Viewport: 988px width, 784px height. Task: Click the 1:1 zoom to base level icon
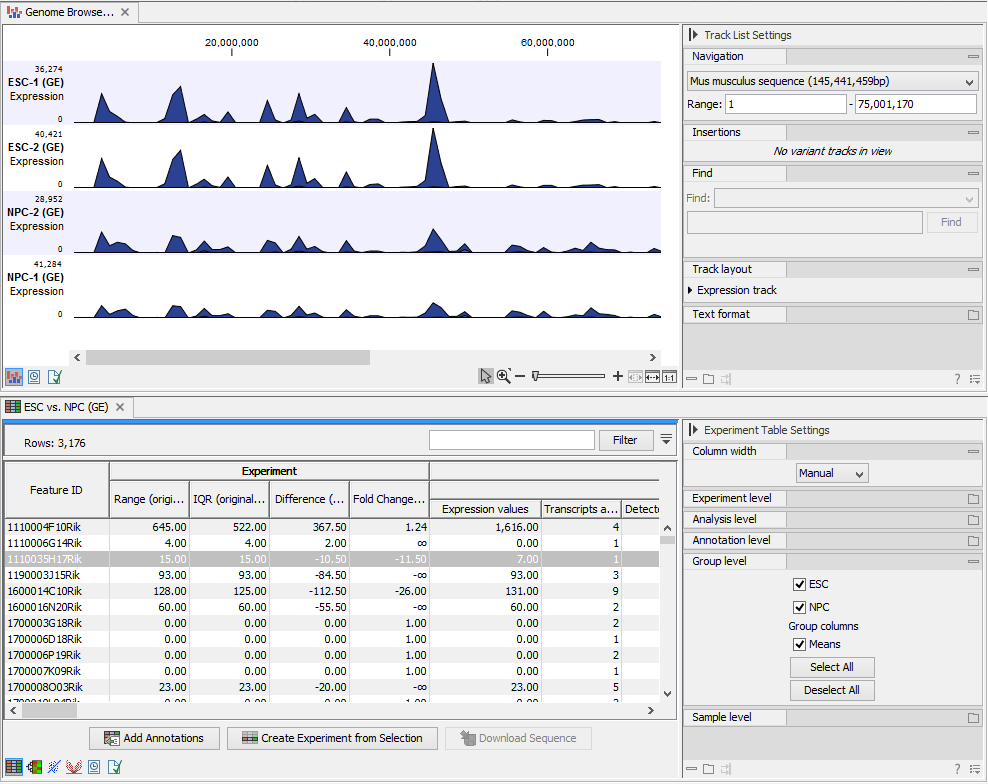tap(669, 377)
